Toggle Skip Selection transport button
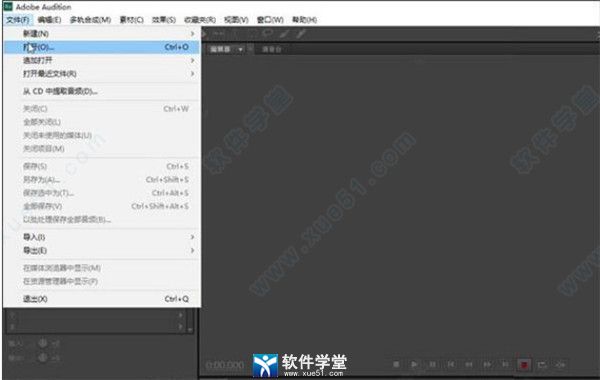600x380 pixels. [x=560, y=364]
